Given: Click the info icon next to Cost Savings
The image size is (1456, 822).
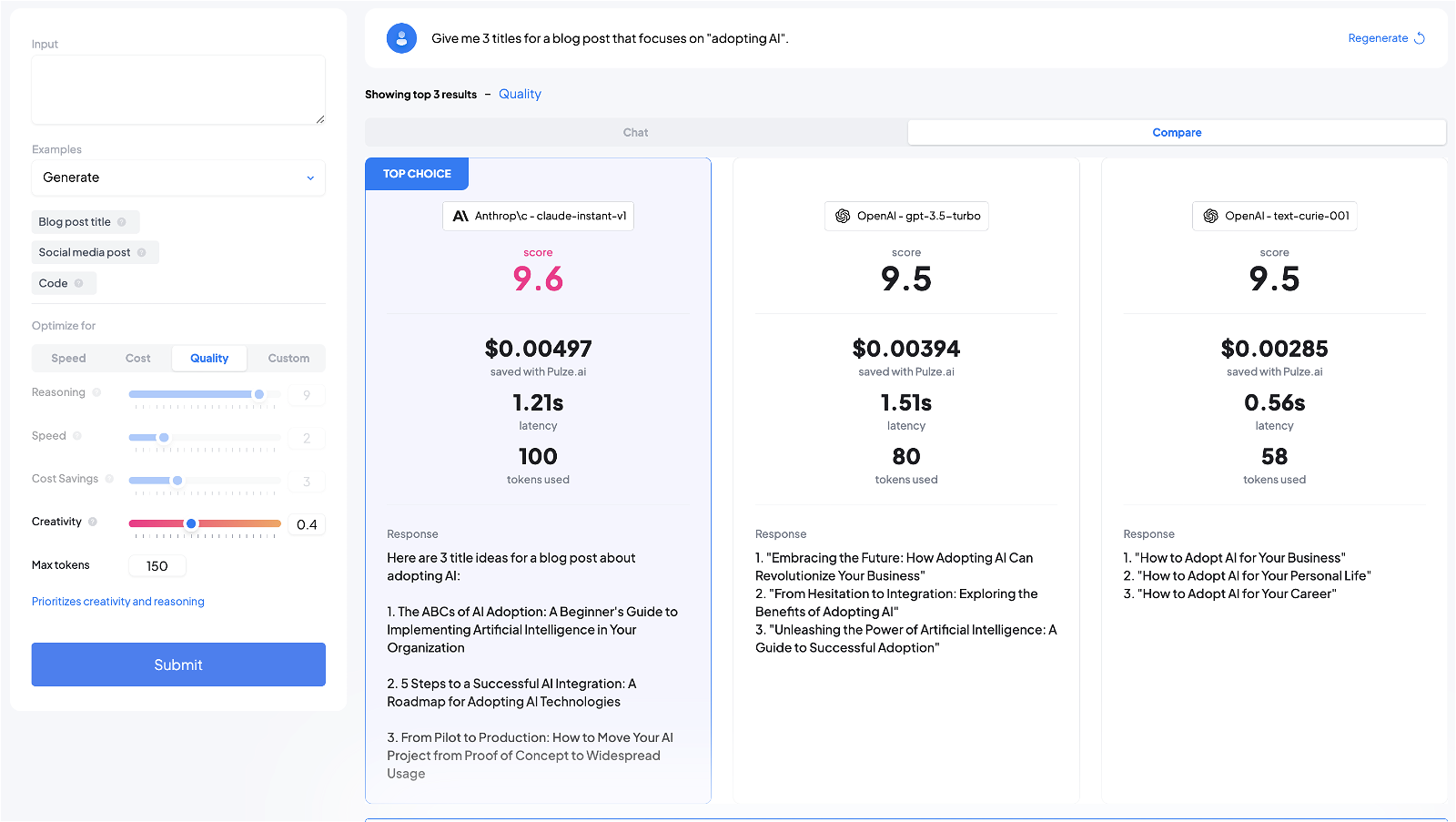Looking at the screenshot, I should click(x=109, y=479).
